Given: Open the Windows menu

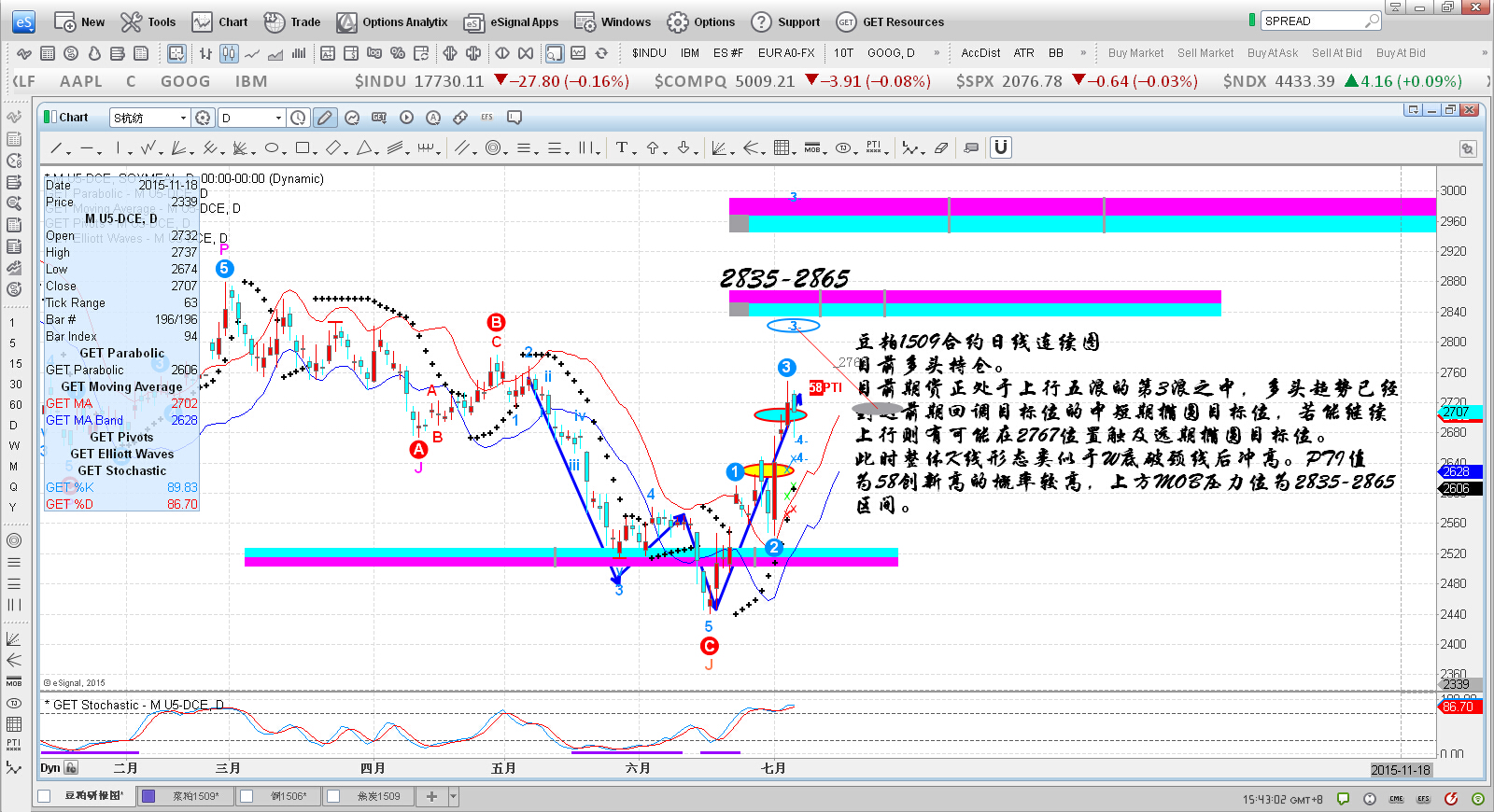Looking at the screenshot, I should [613, 21].
